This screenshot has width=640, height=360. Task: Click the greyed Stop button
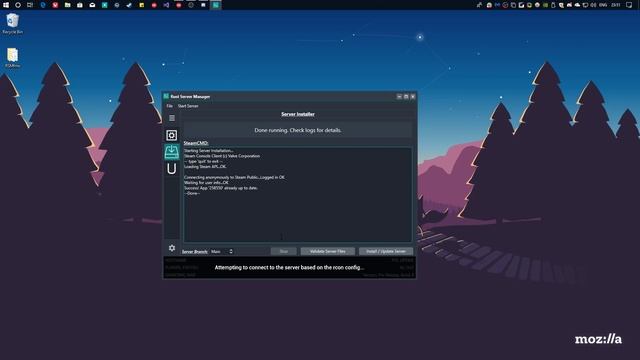[x=284, y=251]
